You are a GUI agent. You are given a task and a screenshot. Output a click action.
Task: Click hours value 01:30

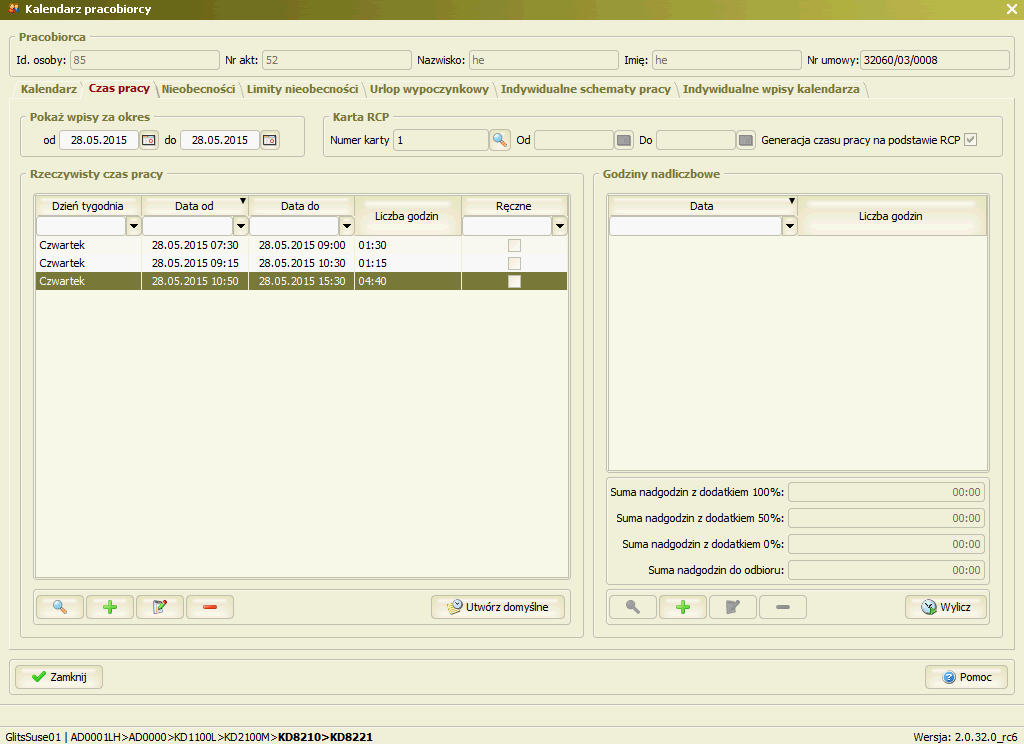point(372,246)
